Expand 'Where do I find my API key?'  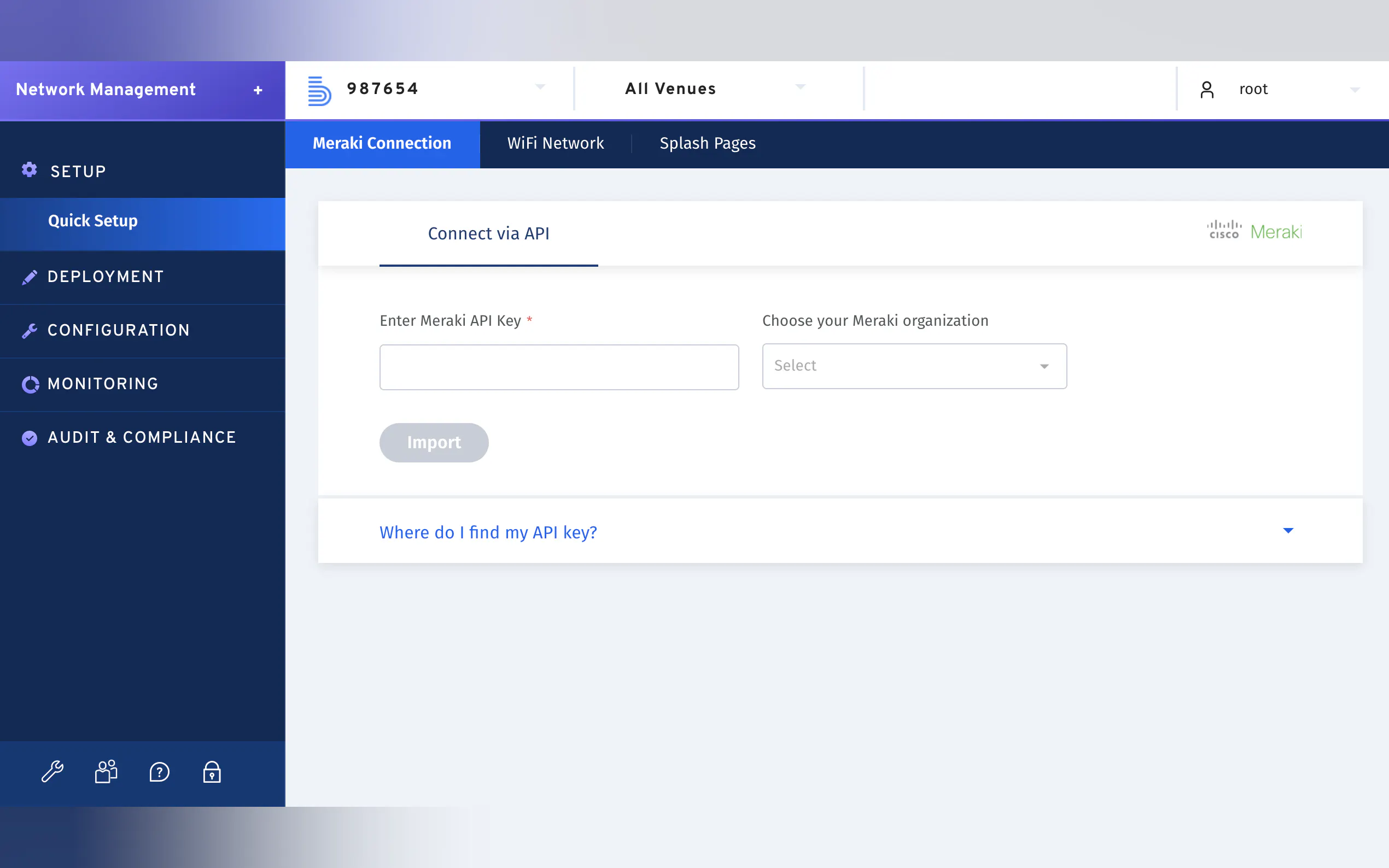coord(1288,531)
